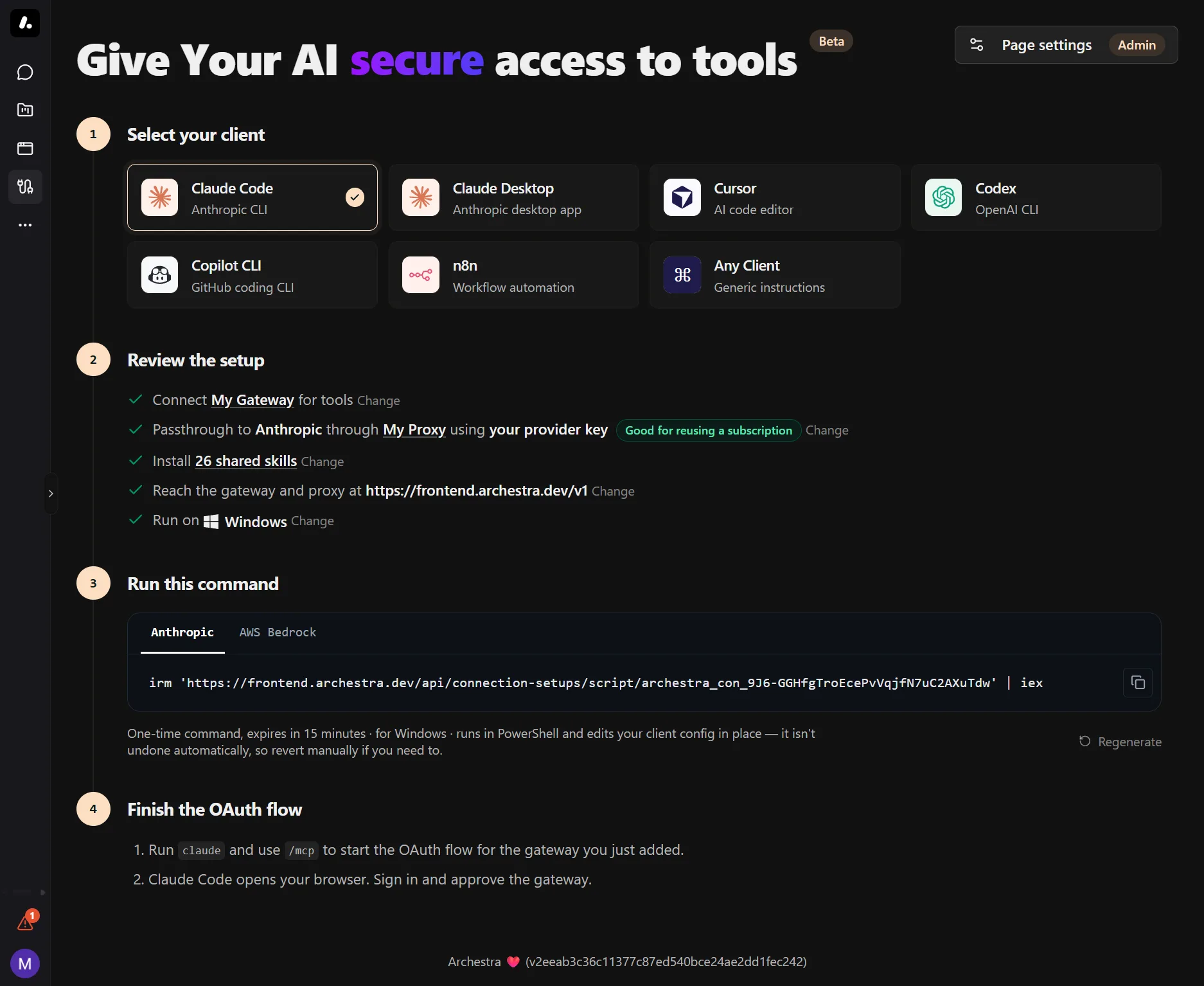
Task: Switch to the AWS Bedrock tab
Action: point(278,632)
